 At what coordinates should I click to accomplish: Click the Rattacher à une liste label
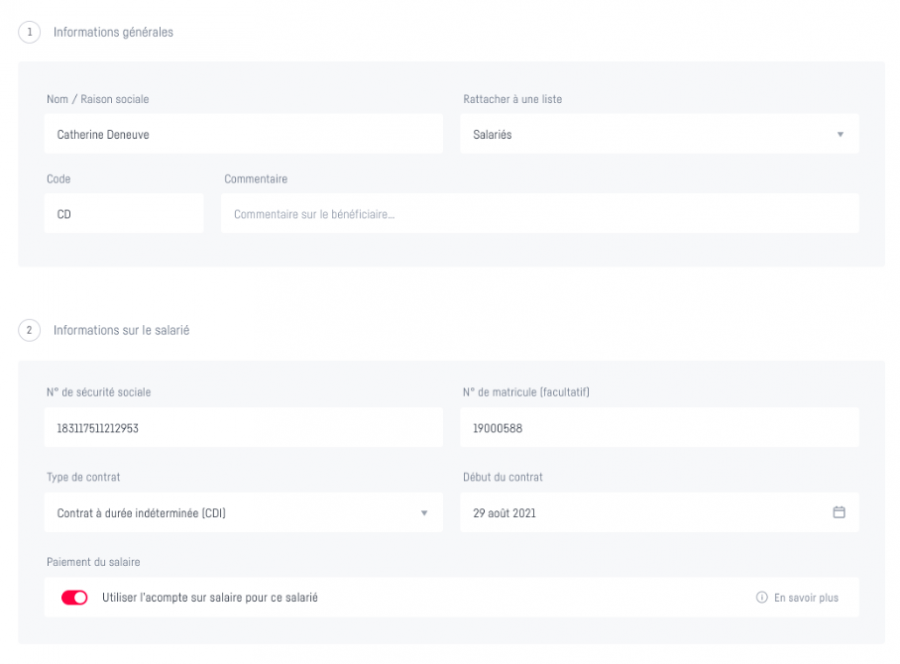tap(513, 99)
